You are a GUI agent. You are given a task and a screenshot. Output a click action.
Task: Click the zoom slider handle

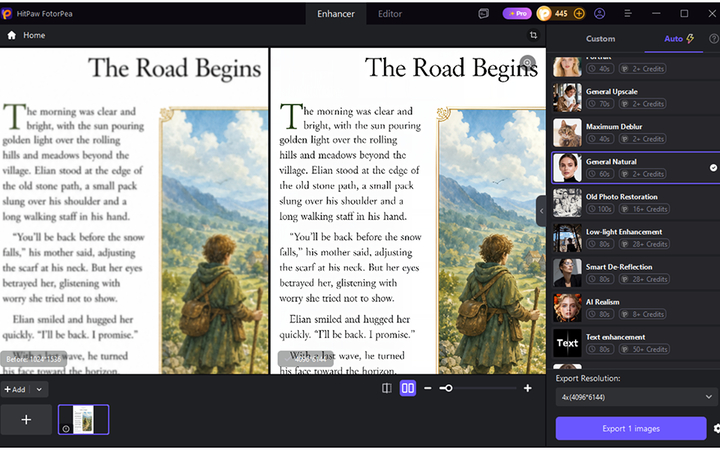[x=449, y=388]
